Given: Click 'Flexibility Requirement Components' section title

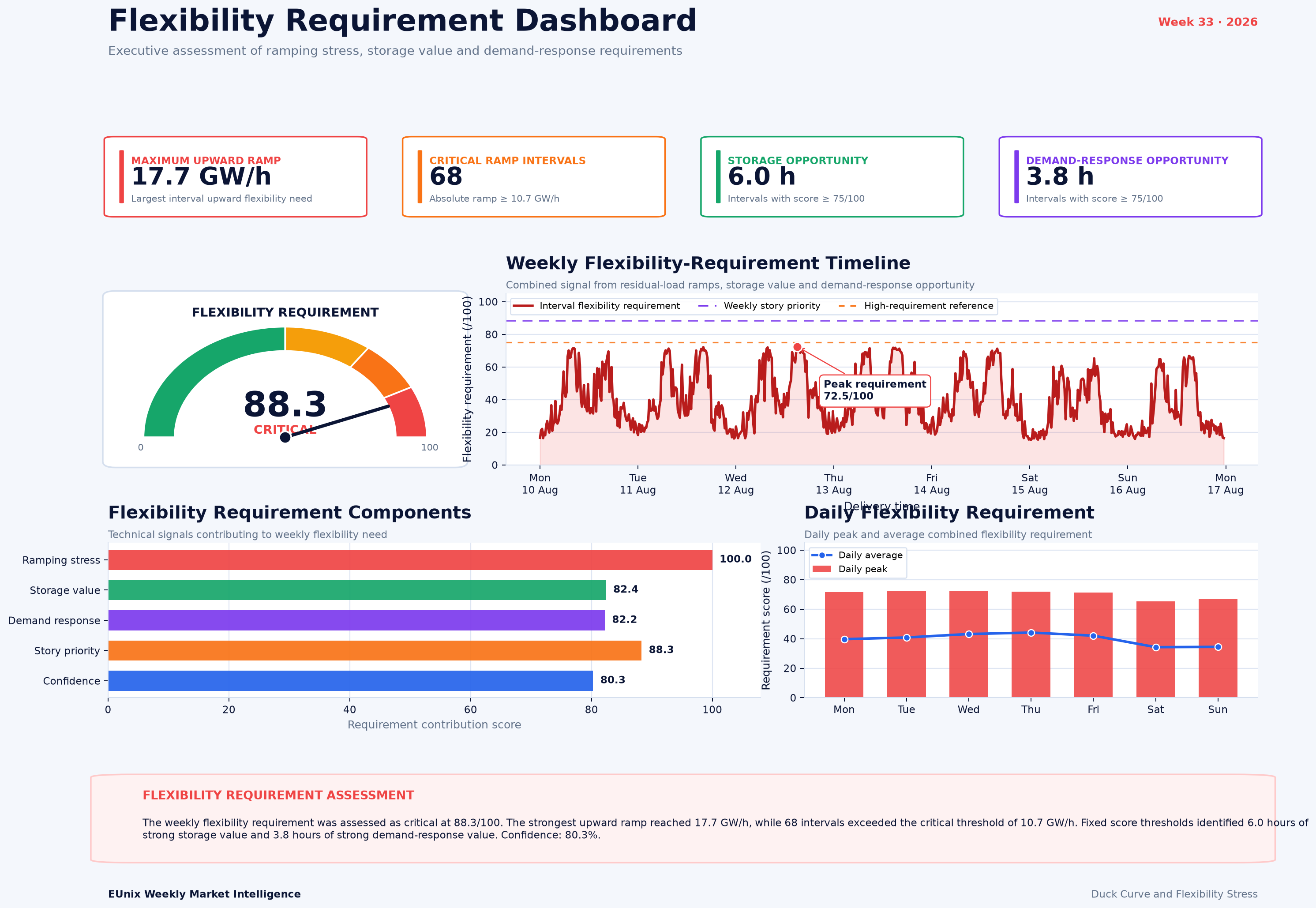Looking at the screenshot, I should [289, 513].
